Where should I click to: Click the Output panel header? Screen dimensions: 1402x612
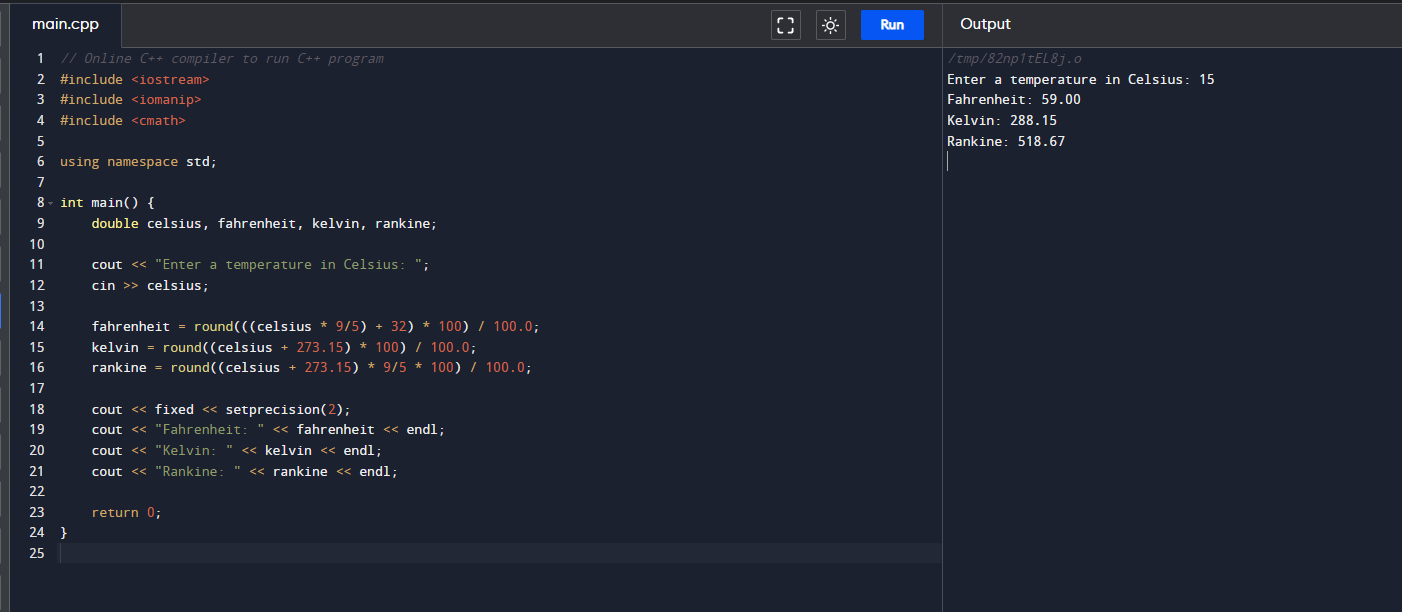coord(985,24)
